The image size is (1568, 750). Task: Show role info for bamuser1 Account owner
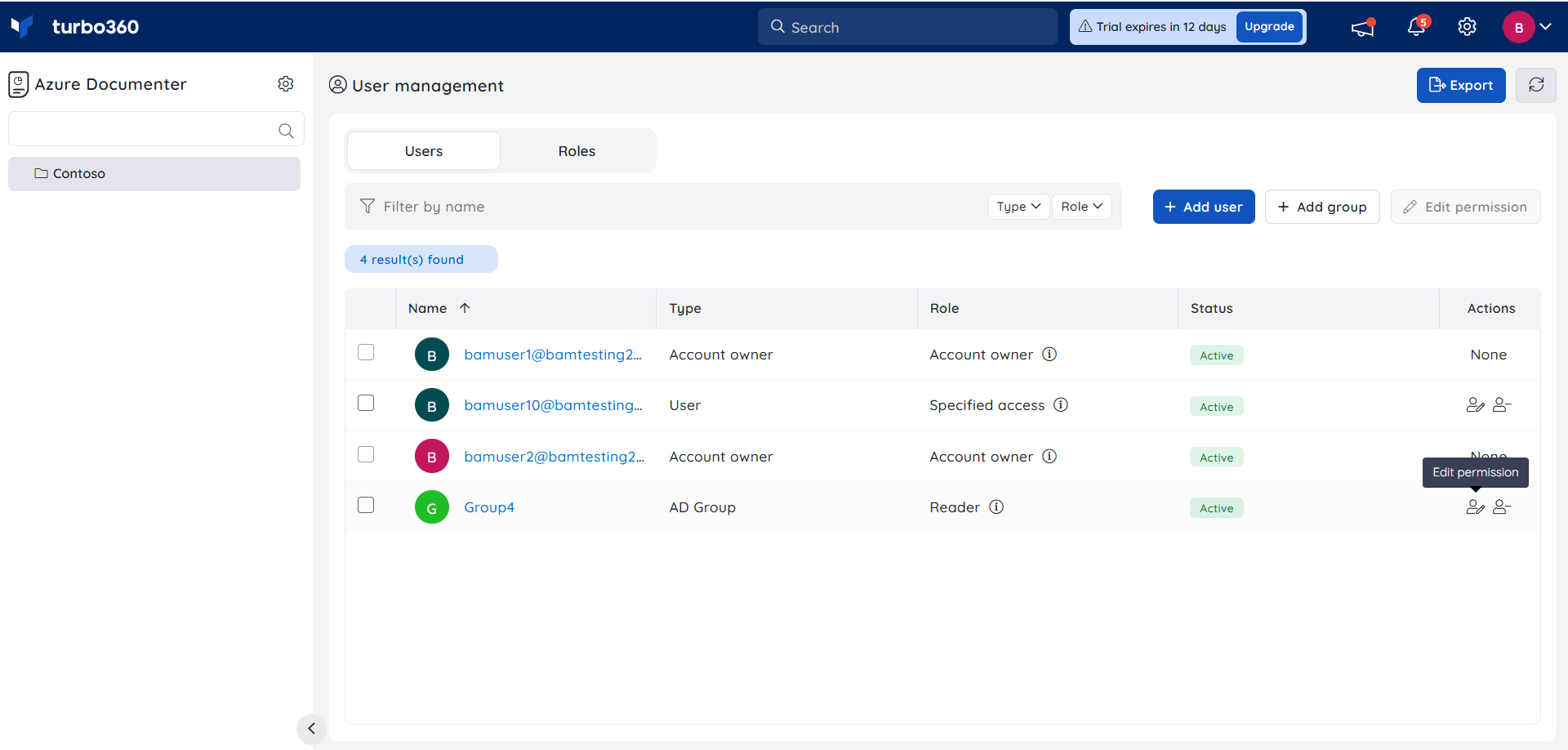[1049, 354]
